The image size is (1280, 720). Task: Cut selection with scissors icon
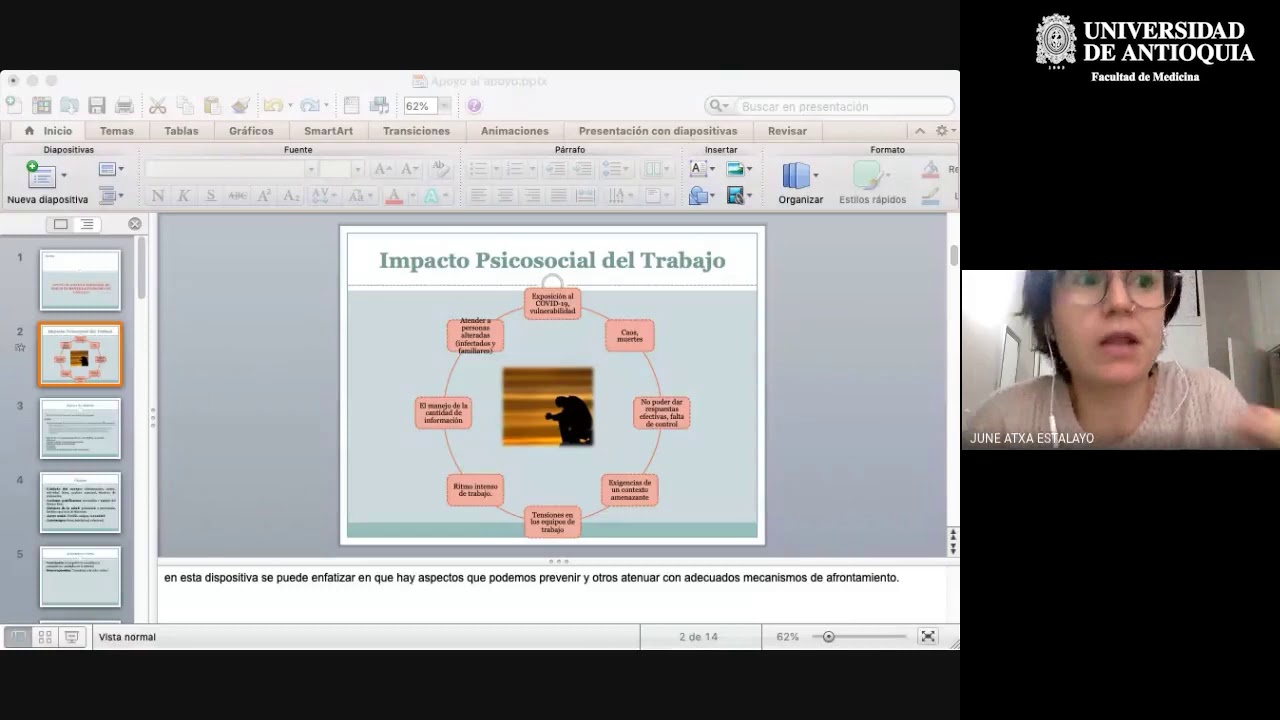pos(157,105)
